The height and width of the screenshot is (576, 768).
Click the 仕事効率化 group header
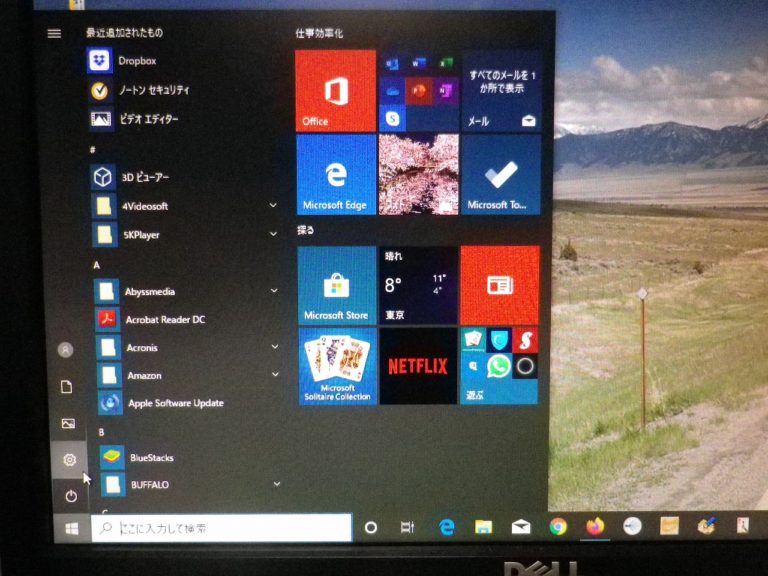[319, 33]
